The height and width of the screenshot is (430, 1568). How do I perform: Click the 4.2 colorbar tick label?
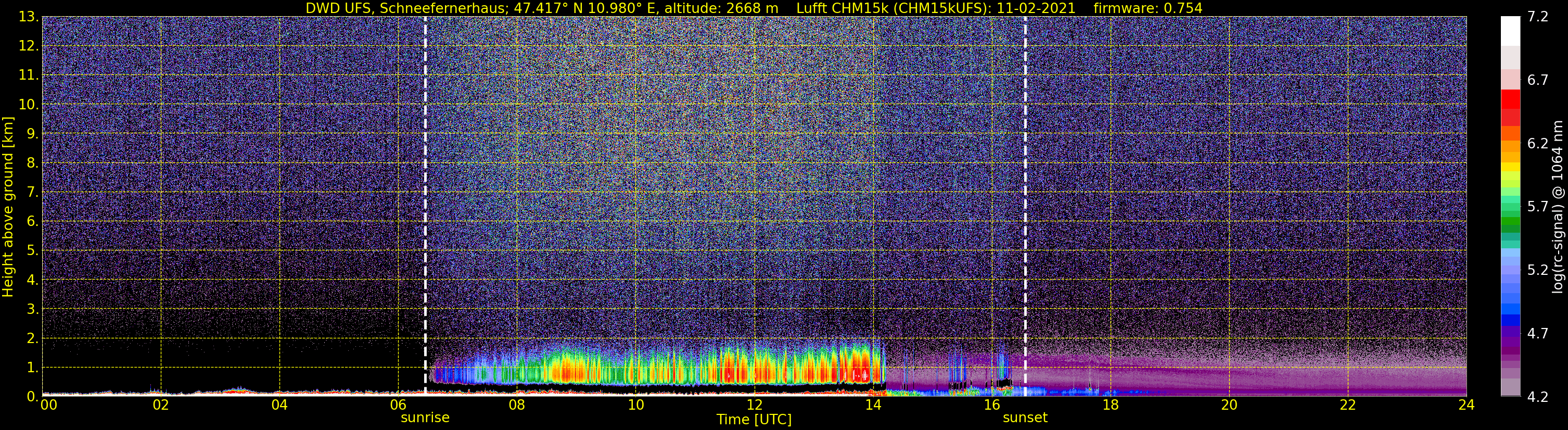coord(1538,397)
